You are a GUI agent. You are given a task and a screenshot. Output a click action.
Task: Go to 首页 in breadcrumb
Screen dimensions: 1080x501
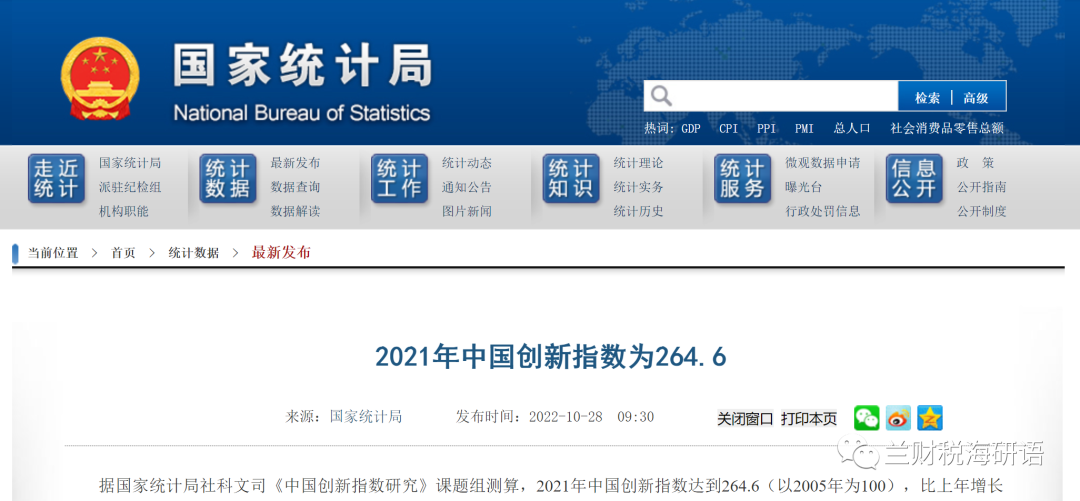(123, 253)
